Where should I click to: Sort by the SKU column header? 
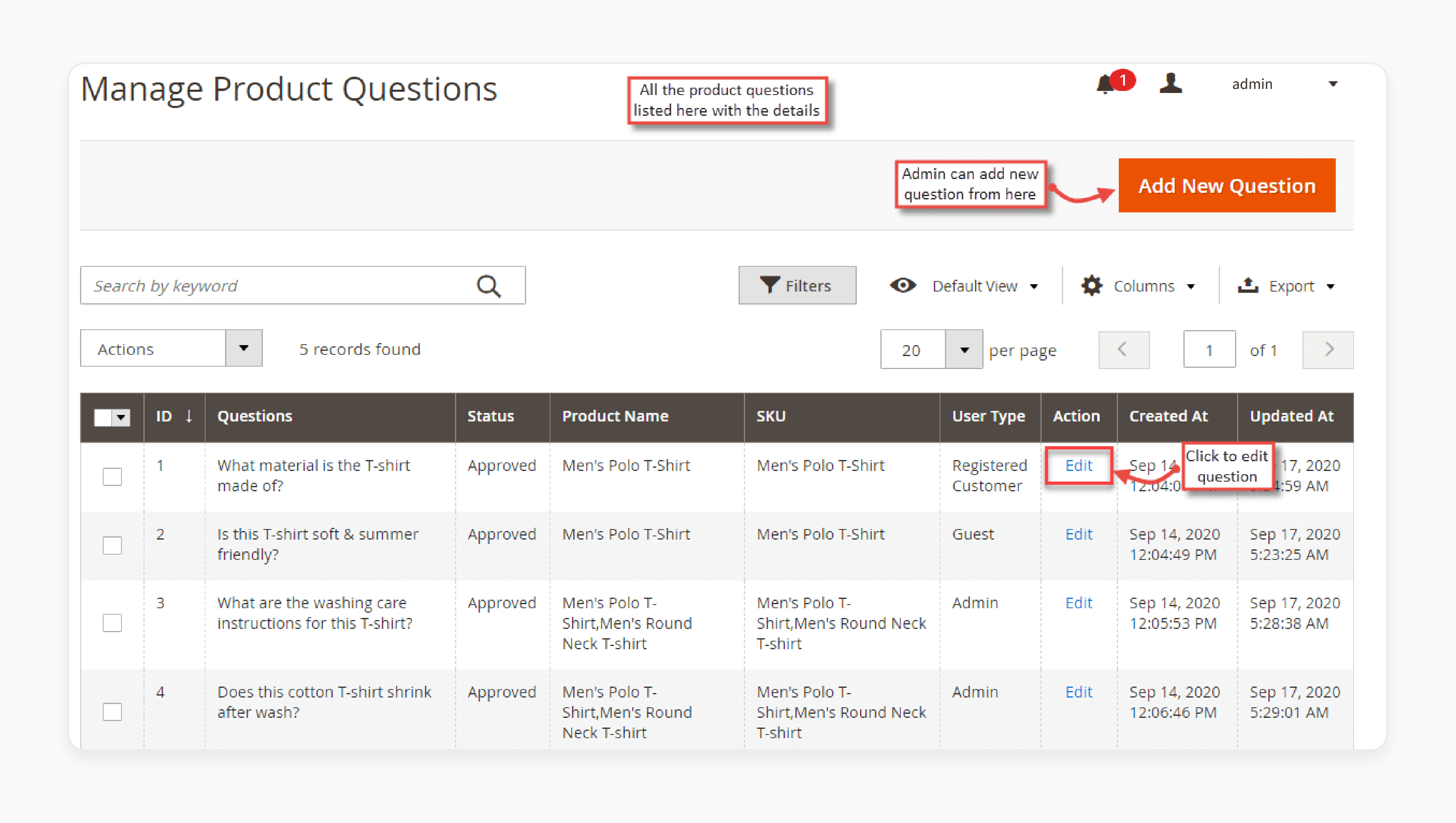(842, 416)
